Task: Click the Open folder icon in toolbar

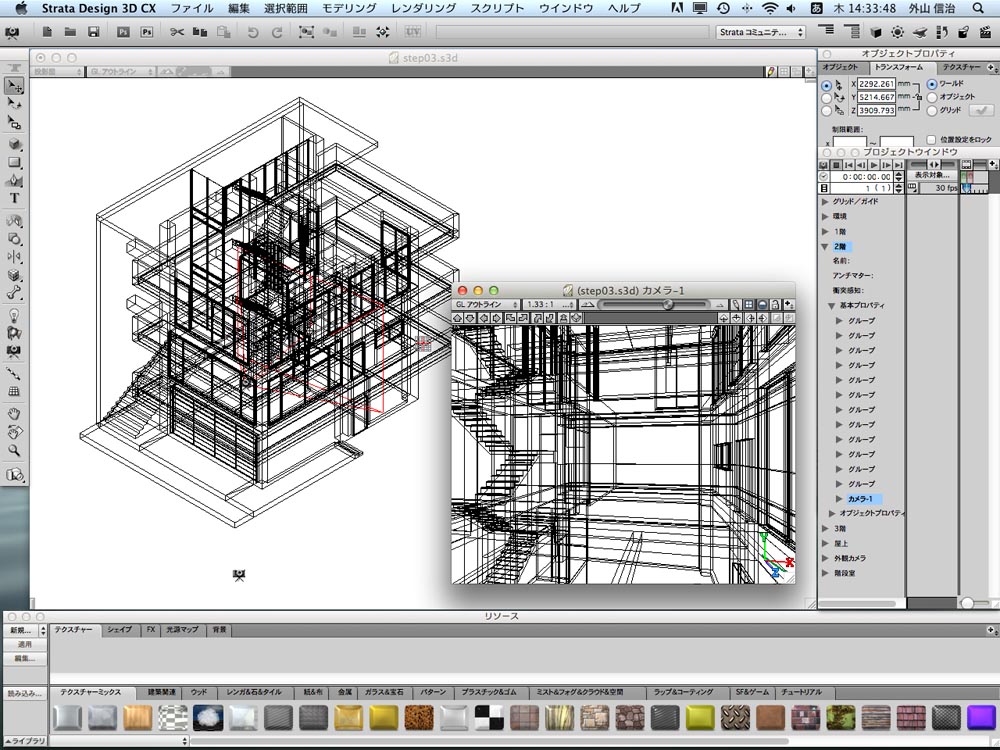Action: 70,32
